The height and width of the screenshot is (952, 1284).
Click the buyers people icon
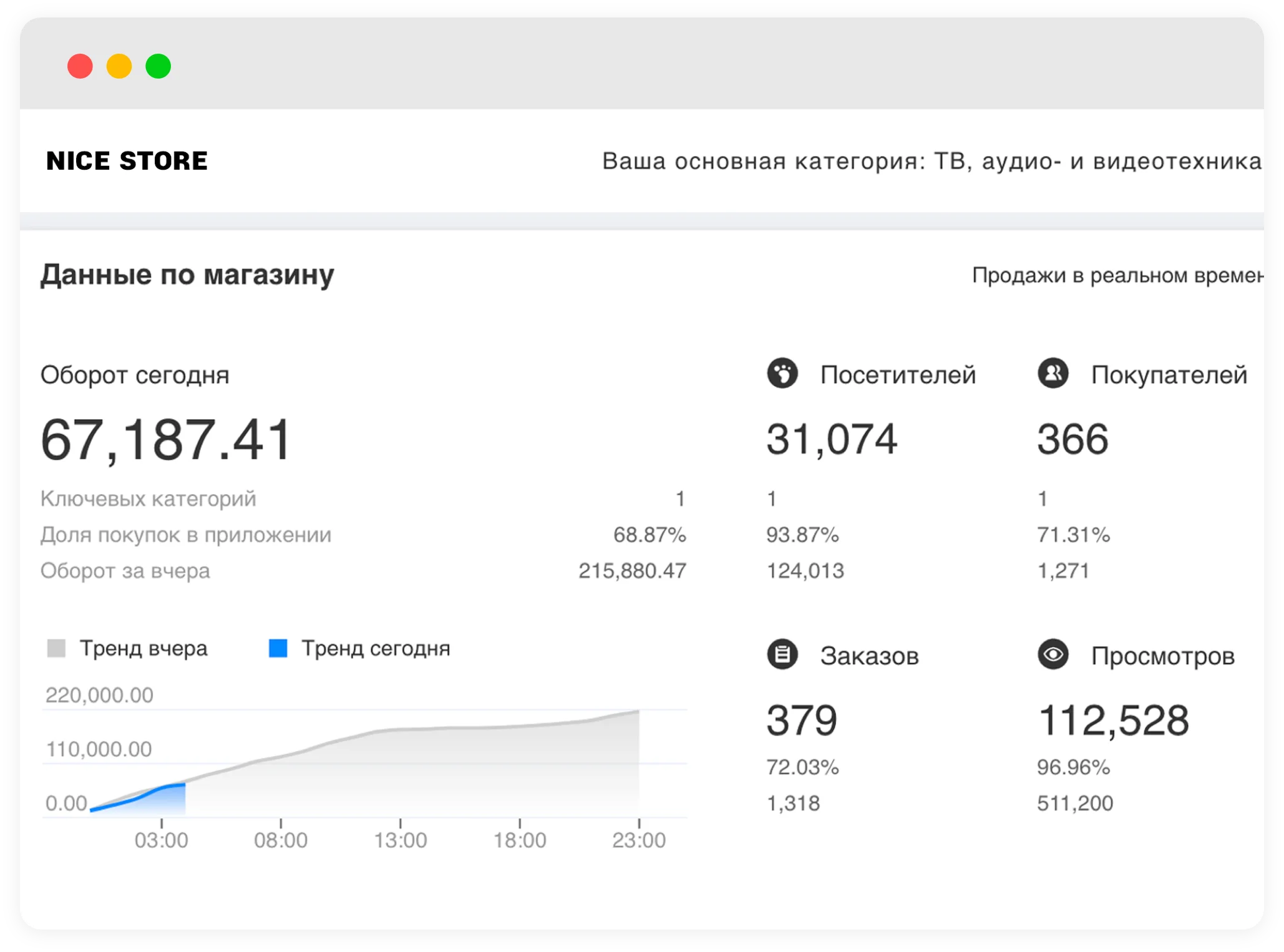[x=1053, y=374]
